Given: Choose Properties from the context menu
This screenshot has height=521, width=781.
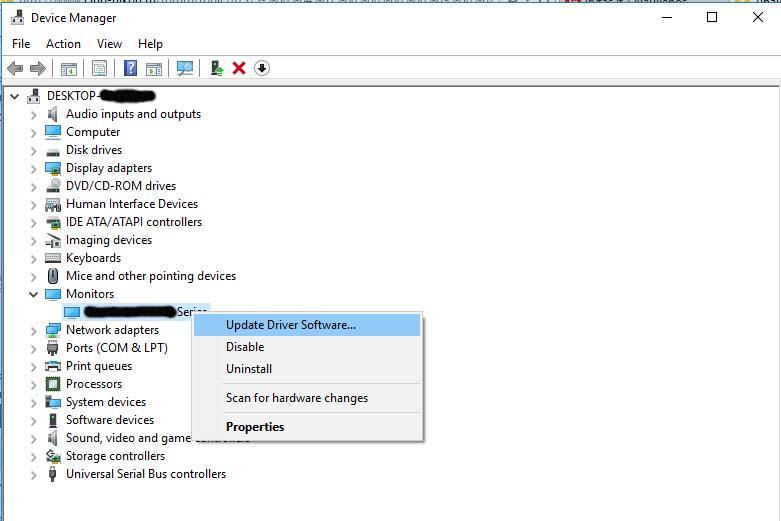Looking at the screenshot, I should click(x=307, y=427).
